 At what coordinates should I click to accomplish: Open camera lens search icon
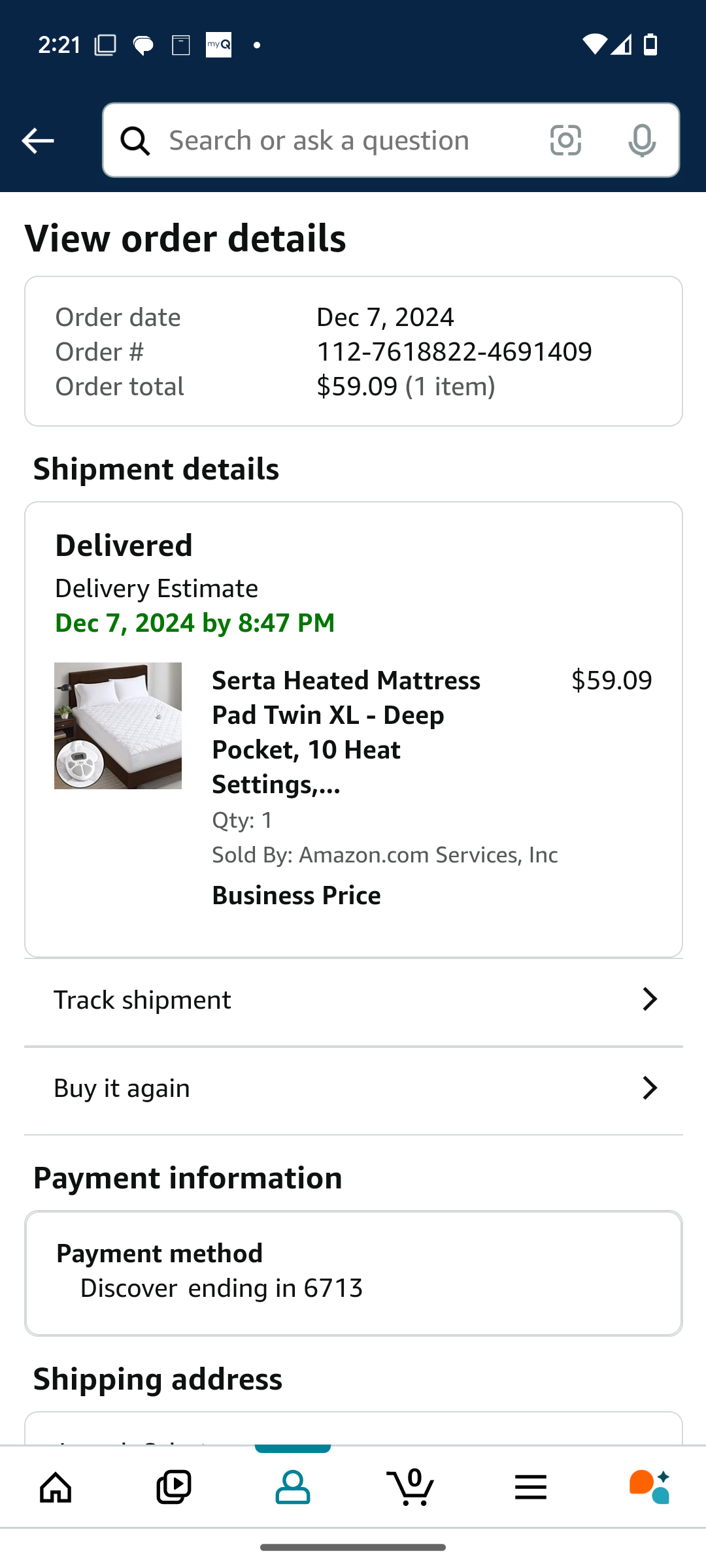coord(565,140)
